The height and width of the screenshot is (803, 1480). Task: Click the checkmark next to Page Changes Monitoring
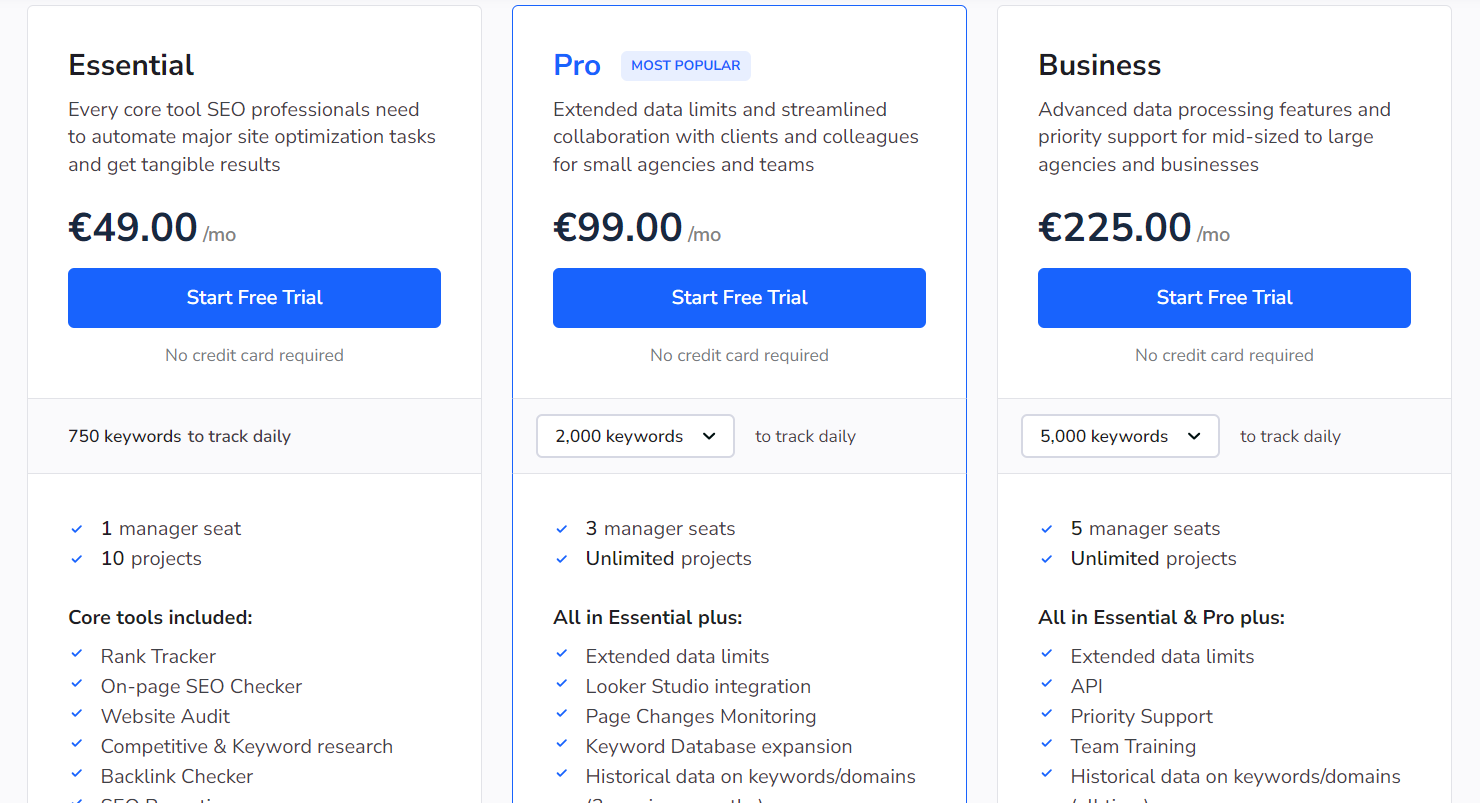coord(562,714)
